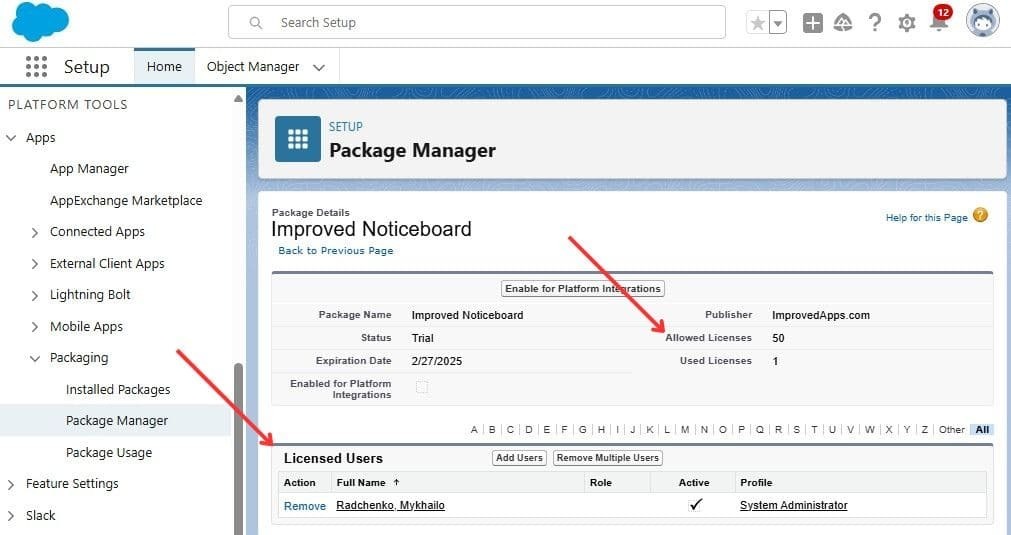Image resolution: width=1011 pixels, height=535 pixels.
Task: Expand the Slack section
Action: (11, 516)
